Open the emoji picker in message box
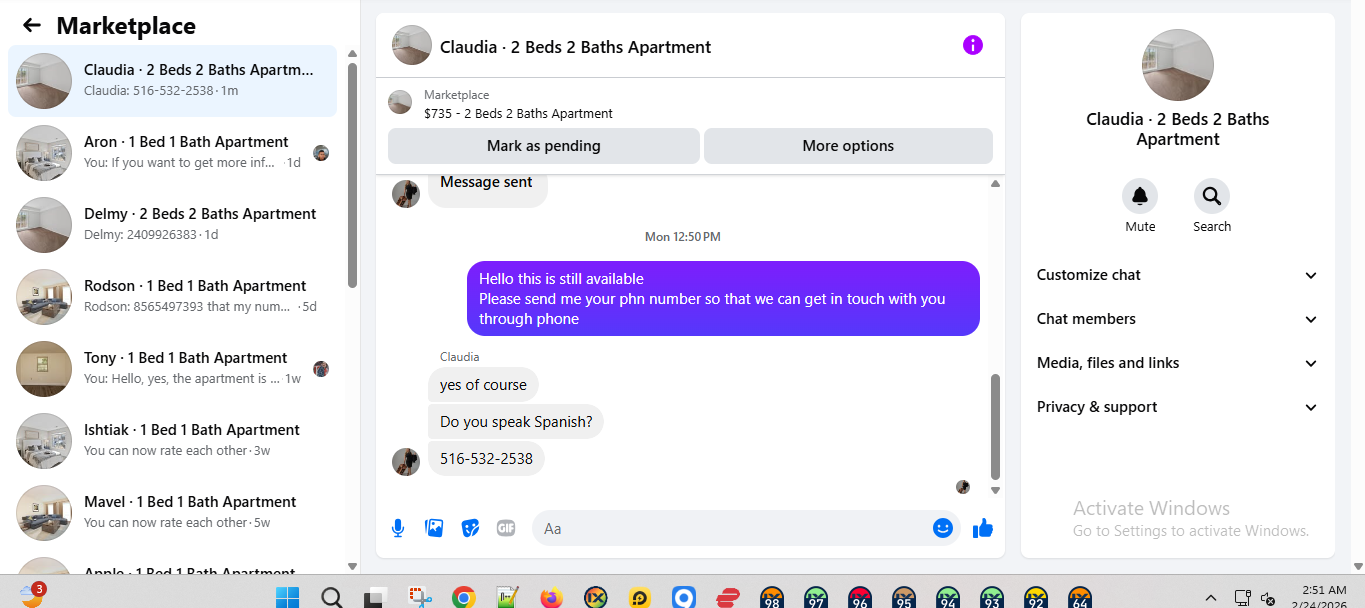Viewport: 1365px width, 608px height. pos(942,528)
